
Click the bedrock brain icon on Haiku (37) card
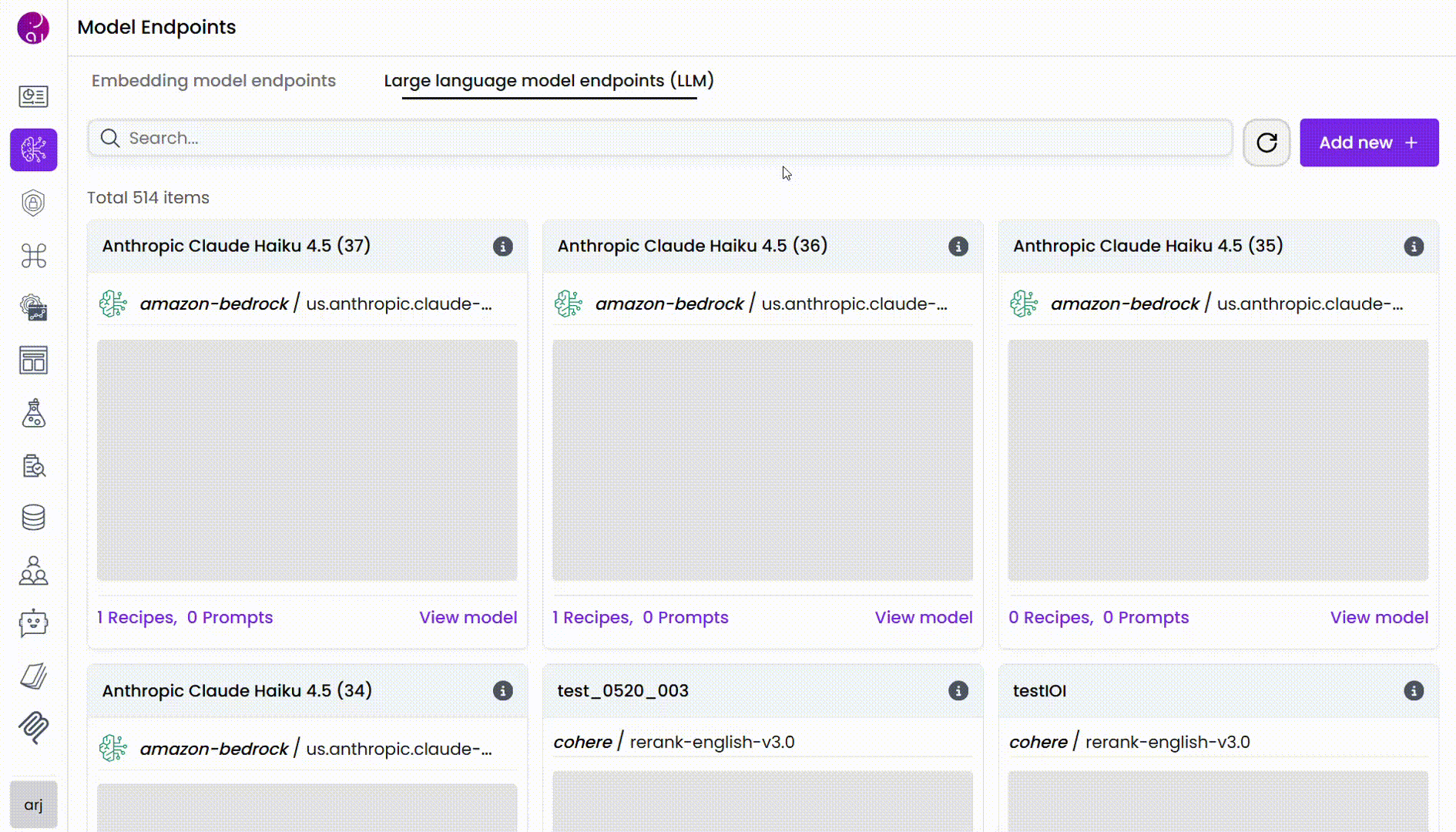coord(113,304)
